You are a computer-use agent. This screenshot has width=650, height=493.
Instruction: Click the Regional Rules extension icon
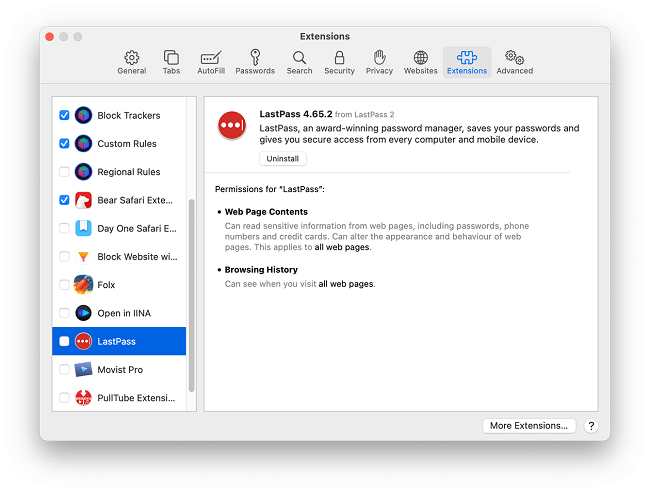click(x=83, y=172)
